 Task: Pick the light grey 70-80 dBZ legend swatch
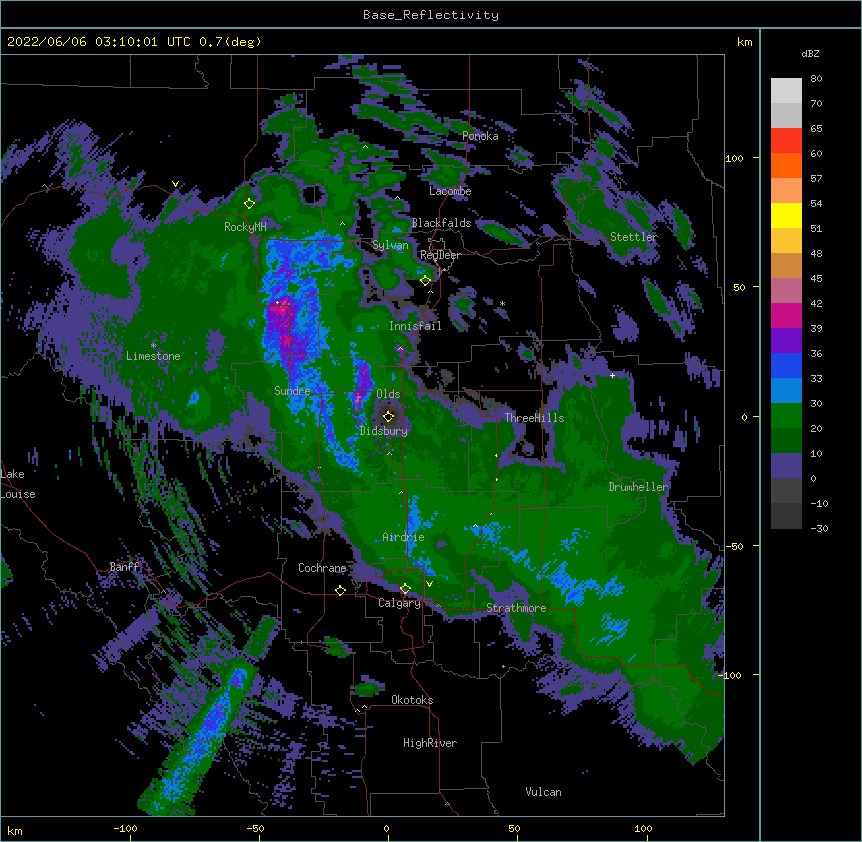(x=786, y=91)
